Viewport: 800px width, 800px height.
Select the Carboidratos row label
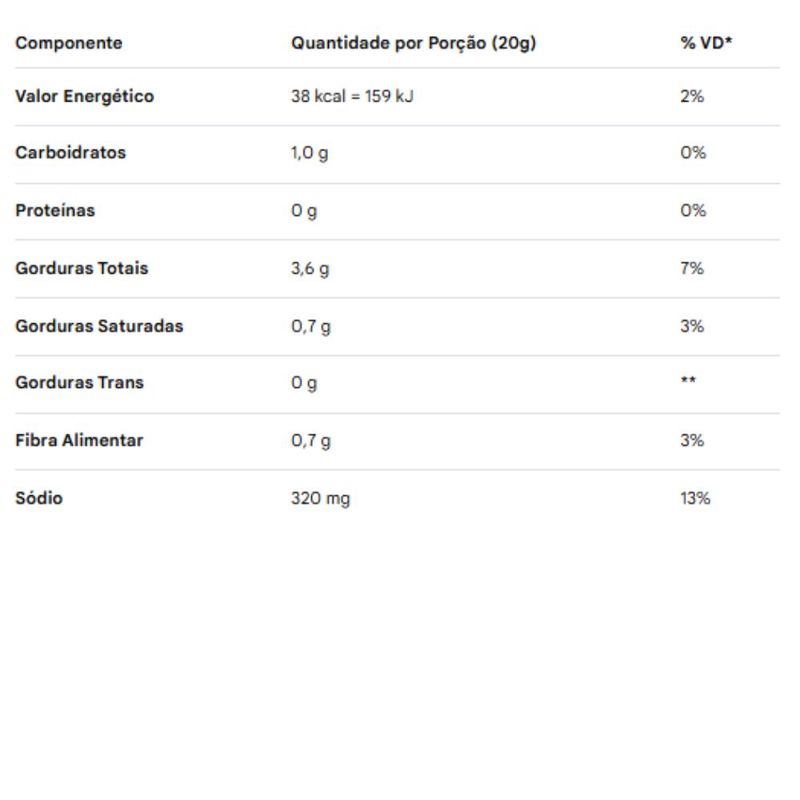coord(70,153)
